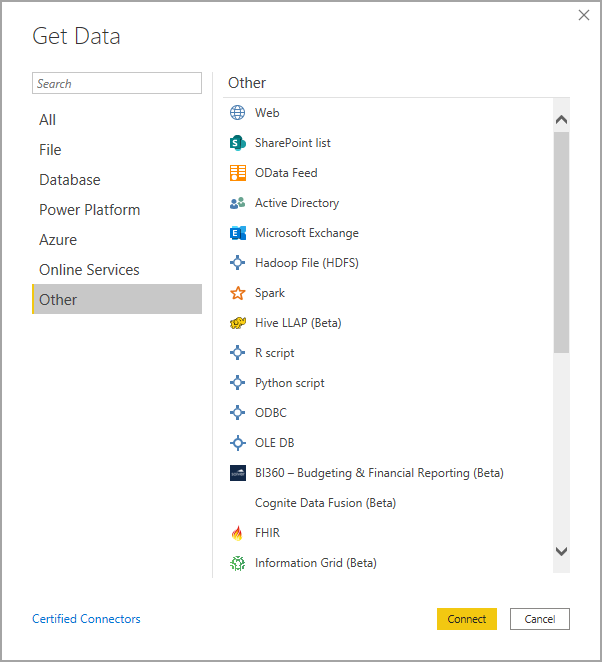Select the Spark star icon
602x662 pixels.
[237, 293]
